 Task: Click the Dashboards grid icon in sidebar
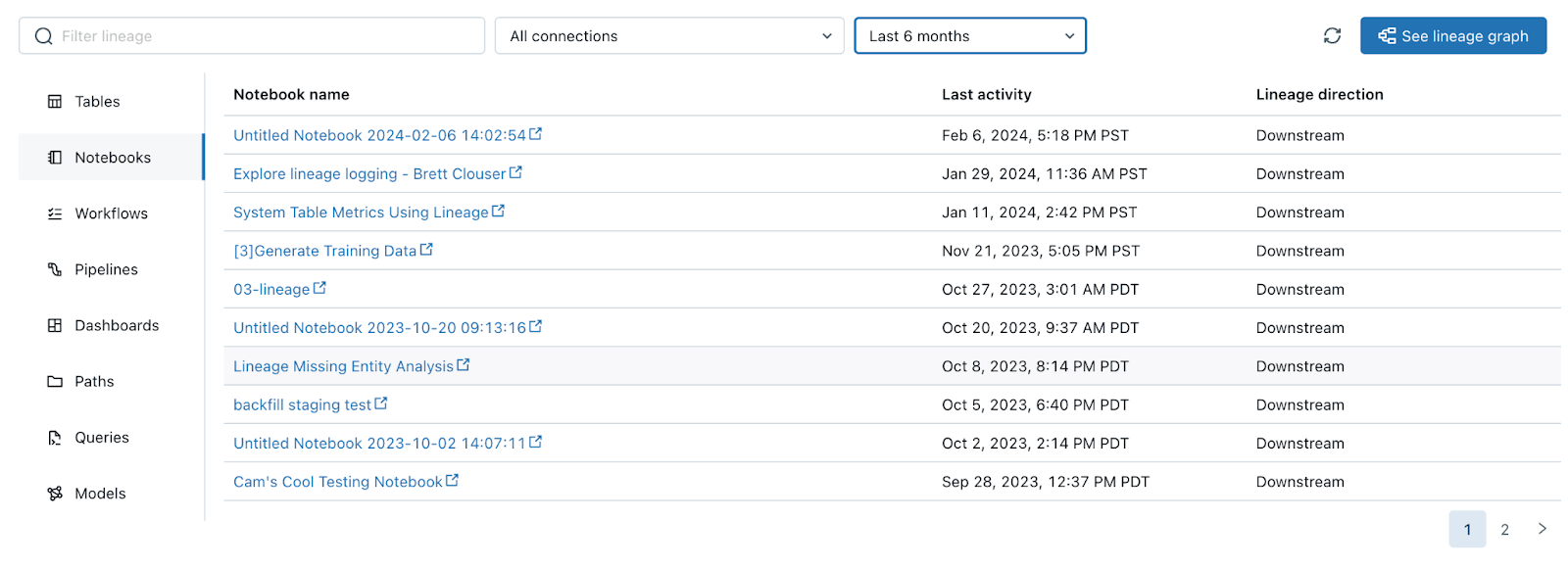point(55,325)
